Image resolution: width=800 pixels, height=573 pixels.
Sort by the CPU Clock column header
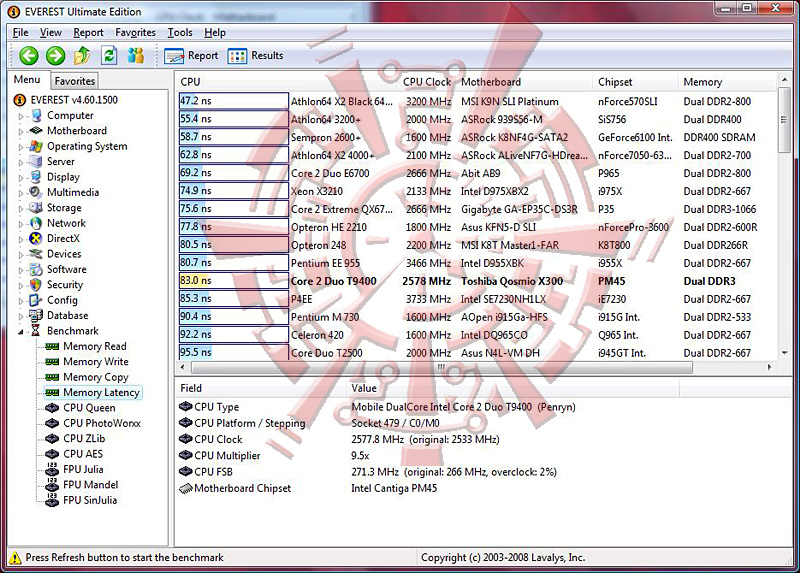(x=427, y=82)
